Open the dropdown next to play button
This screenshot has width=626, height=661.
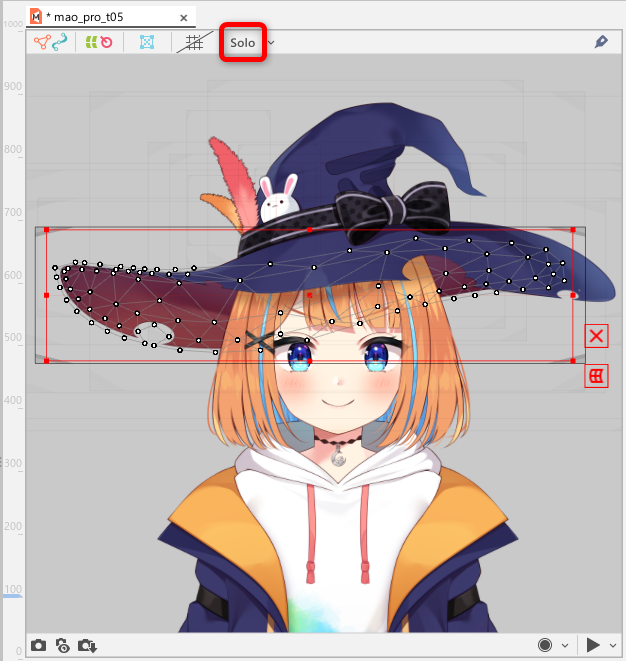pyautogui.click(x=612, y=645)
